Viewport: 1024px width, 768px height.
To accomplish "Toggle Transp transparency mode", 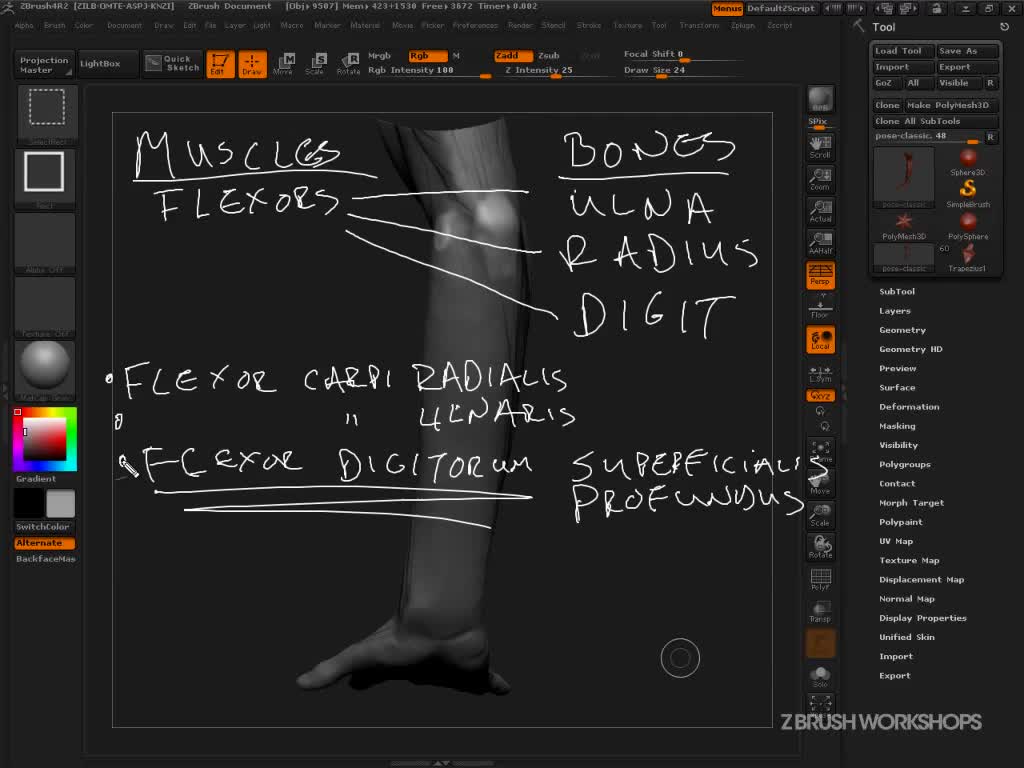I will (820, 611).
